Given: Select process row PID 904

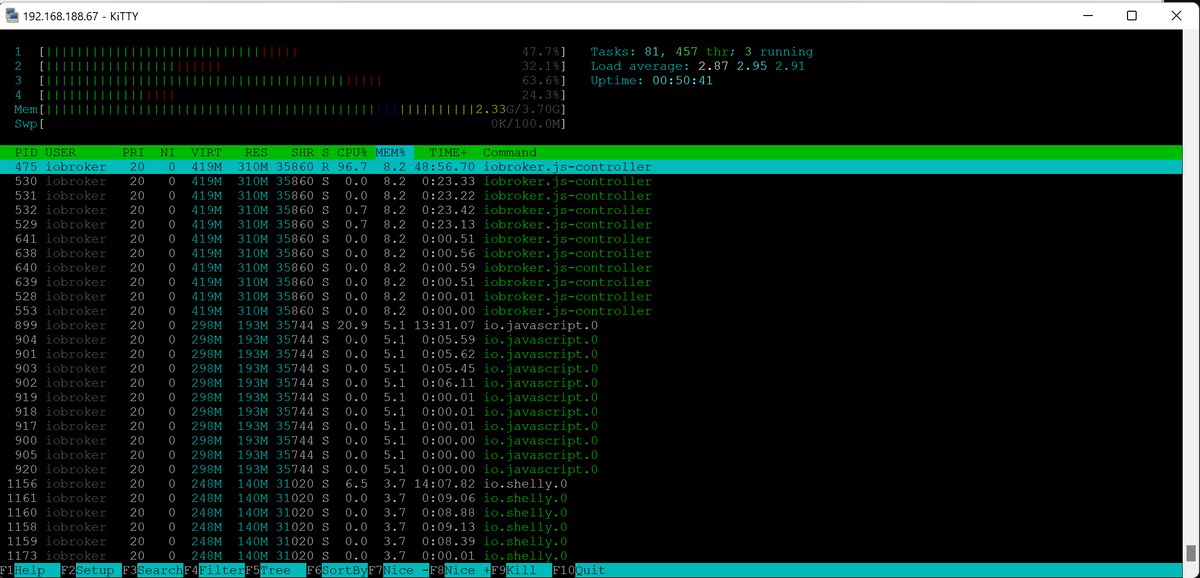Looking at the screenshot, I should pyautogui.click(x=591, y=339).
